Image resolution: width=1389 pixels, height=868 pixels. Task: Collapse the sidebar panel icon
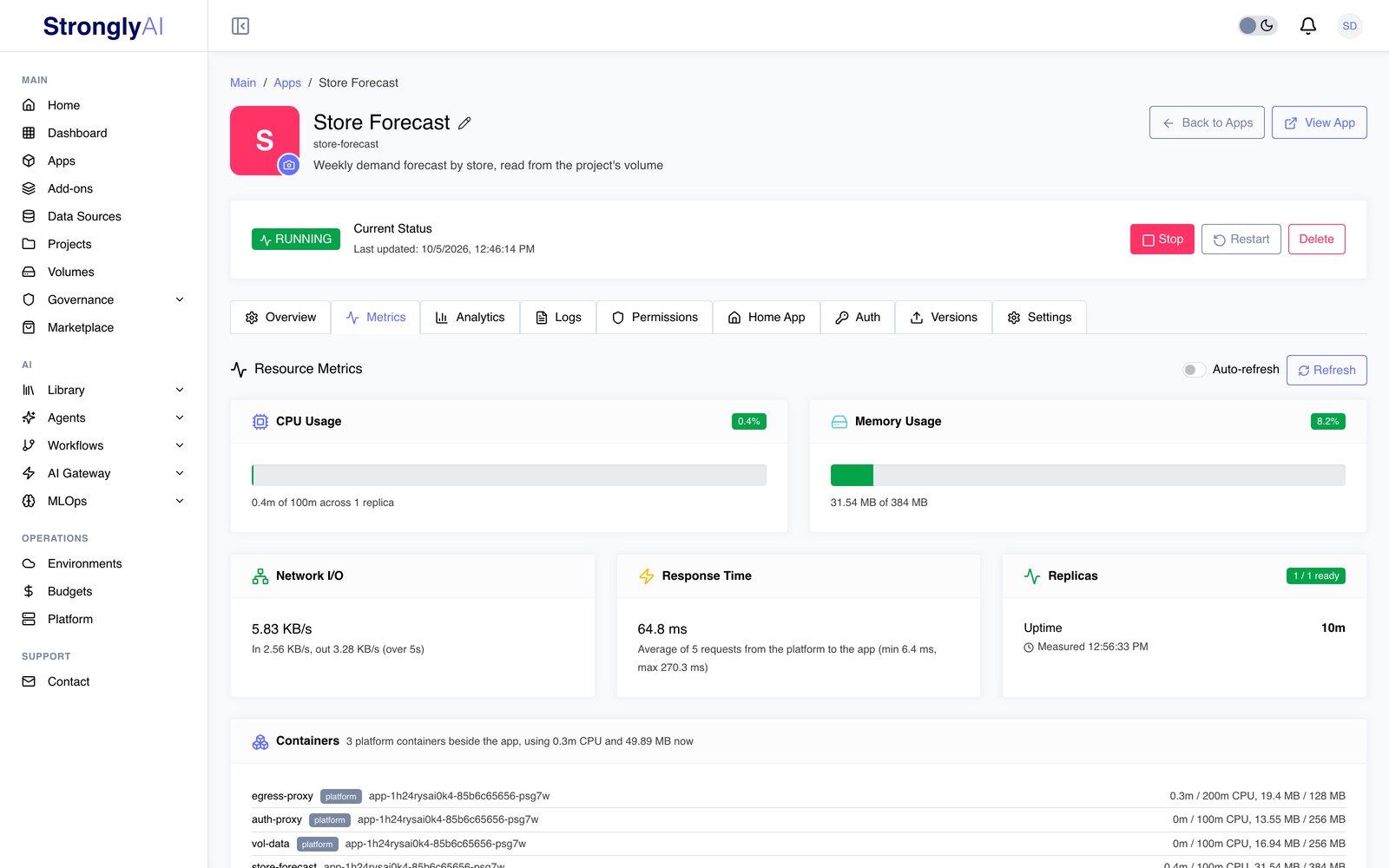click(240, 26)
